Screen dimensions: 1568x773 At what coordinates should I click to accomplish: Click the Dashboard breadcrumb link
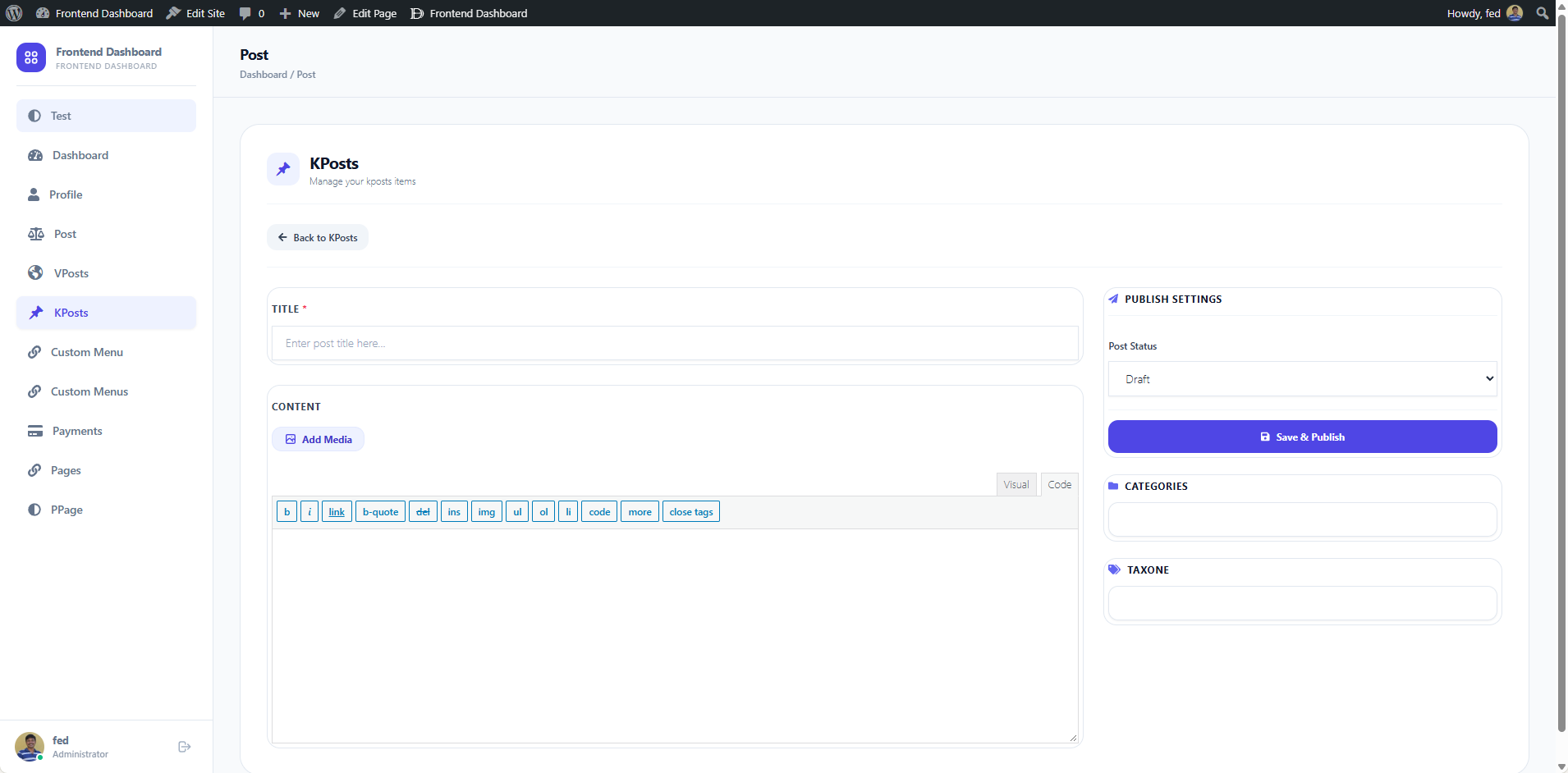coord(264,75)
